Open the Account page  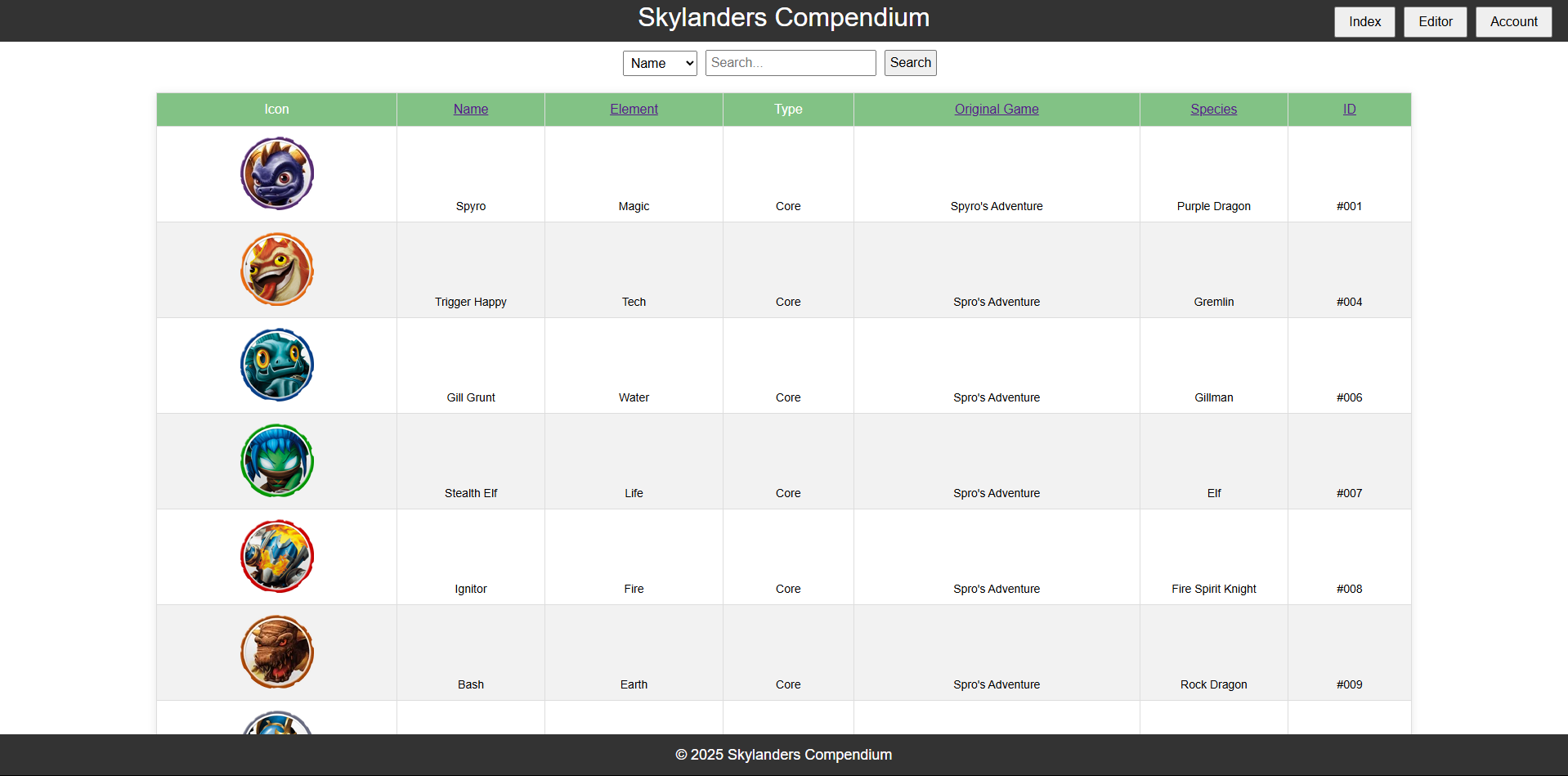tap(1513, 22)
